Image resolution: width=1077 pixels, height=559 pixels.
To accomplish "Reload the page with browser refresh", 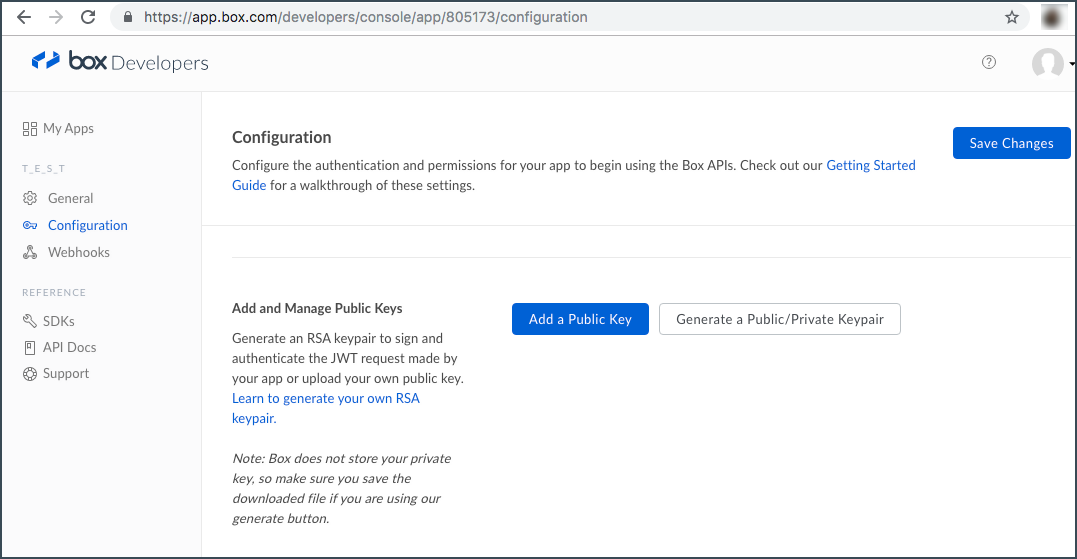I will [88, 17].
